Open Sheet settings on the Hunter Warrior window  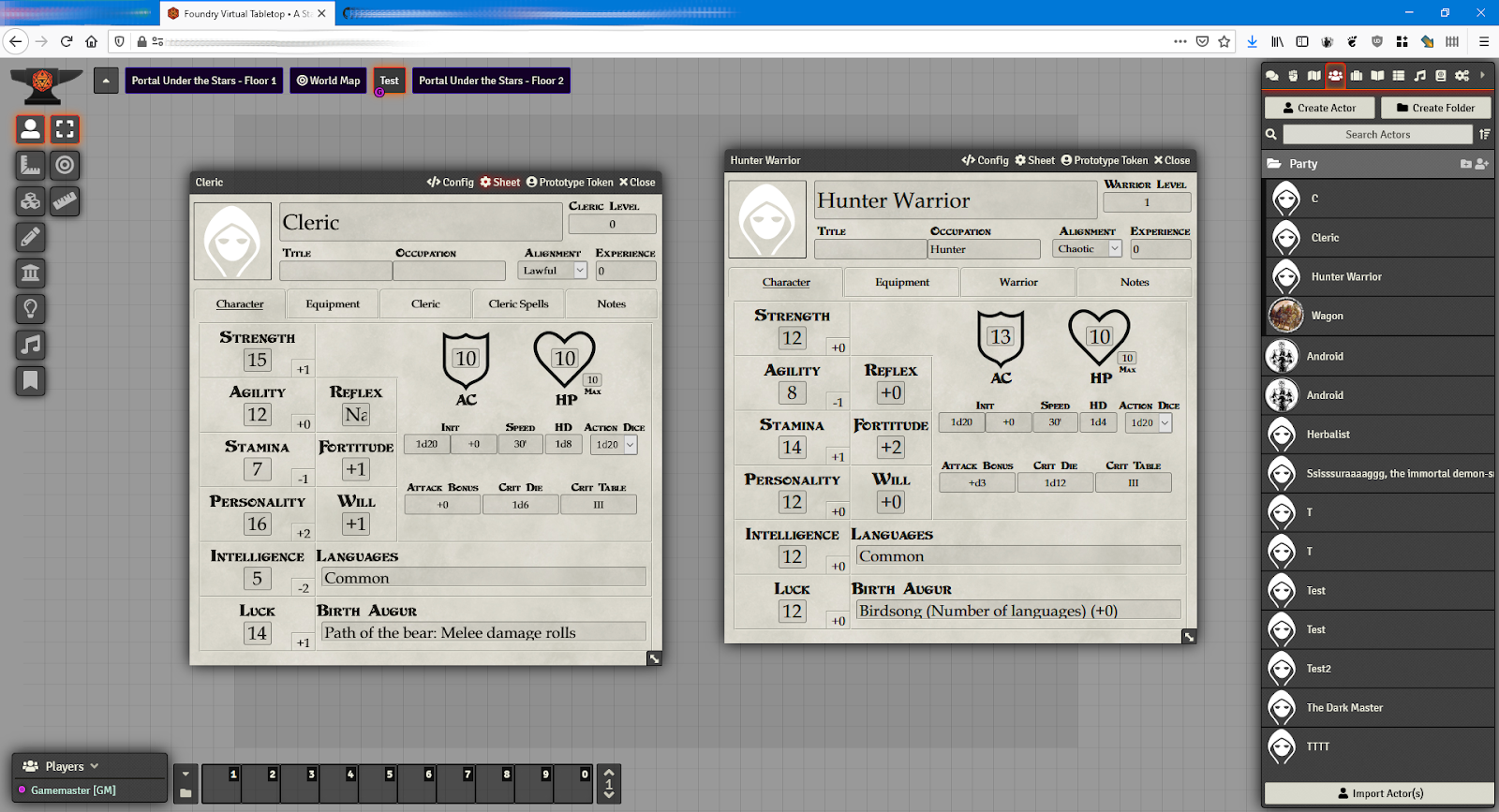pyautogui.click(x=1035, y=160)
